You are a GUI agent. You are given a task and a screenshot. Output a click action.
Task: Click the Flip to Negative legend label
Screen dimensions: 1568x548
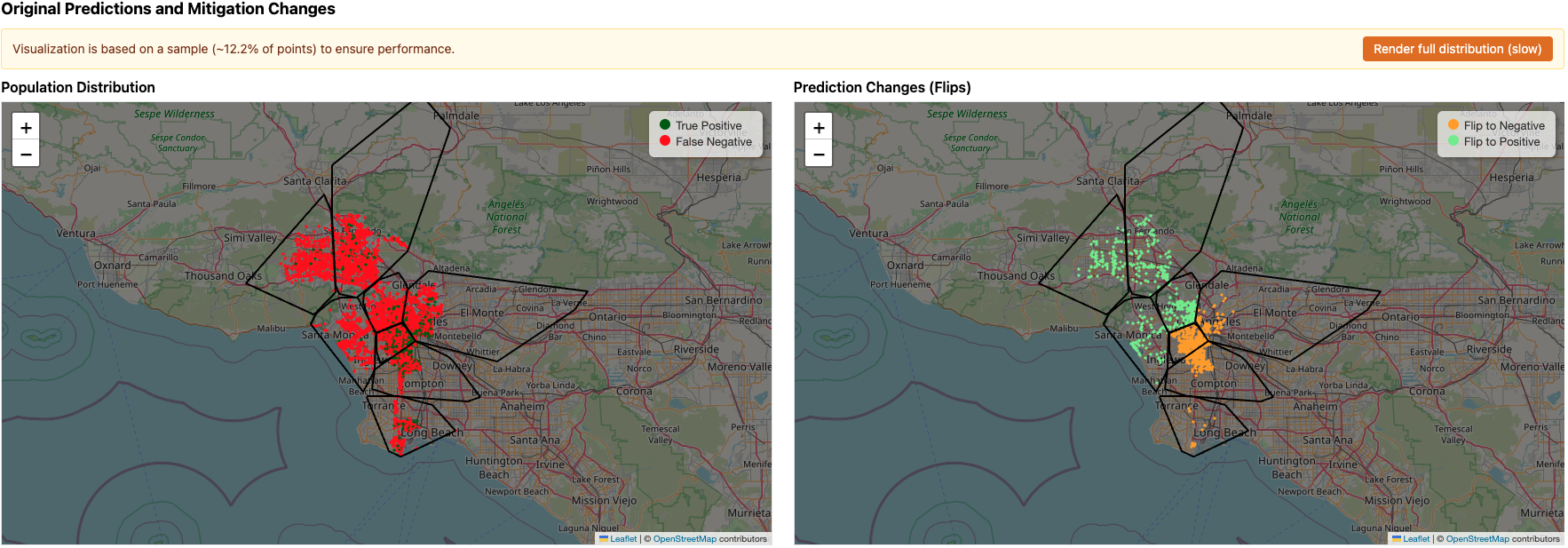coord(1504,125)
